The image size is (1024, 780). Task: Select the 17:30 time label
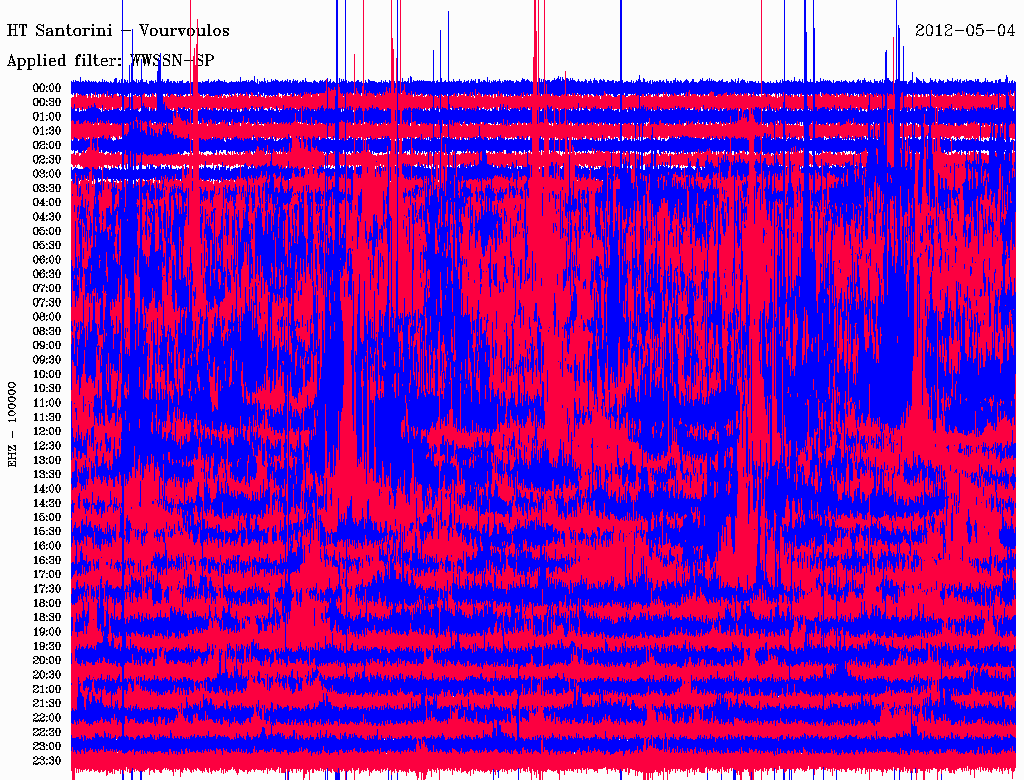[47, 589]
